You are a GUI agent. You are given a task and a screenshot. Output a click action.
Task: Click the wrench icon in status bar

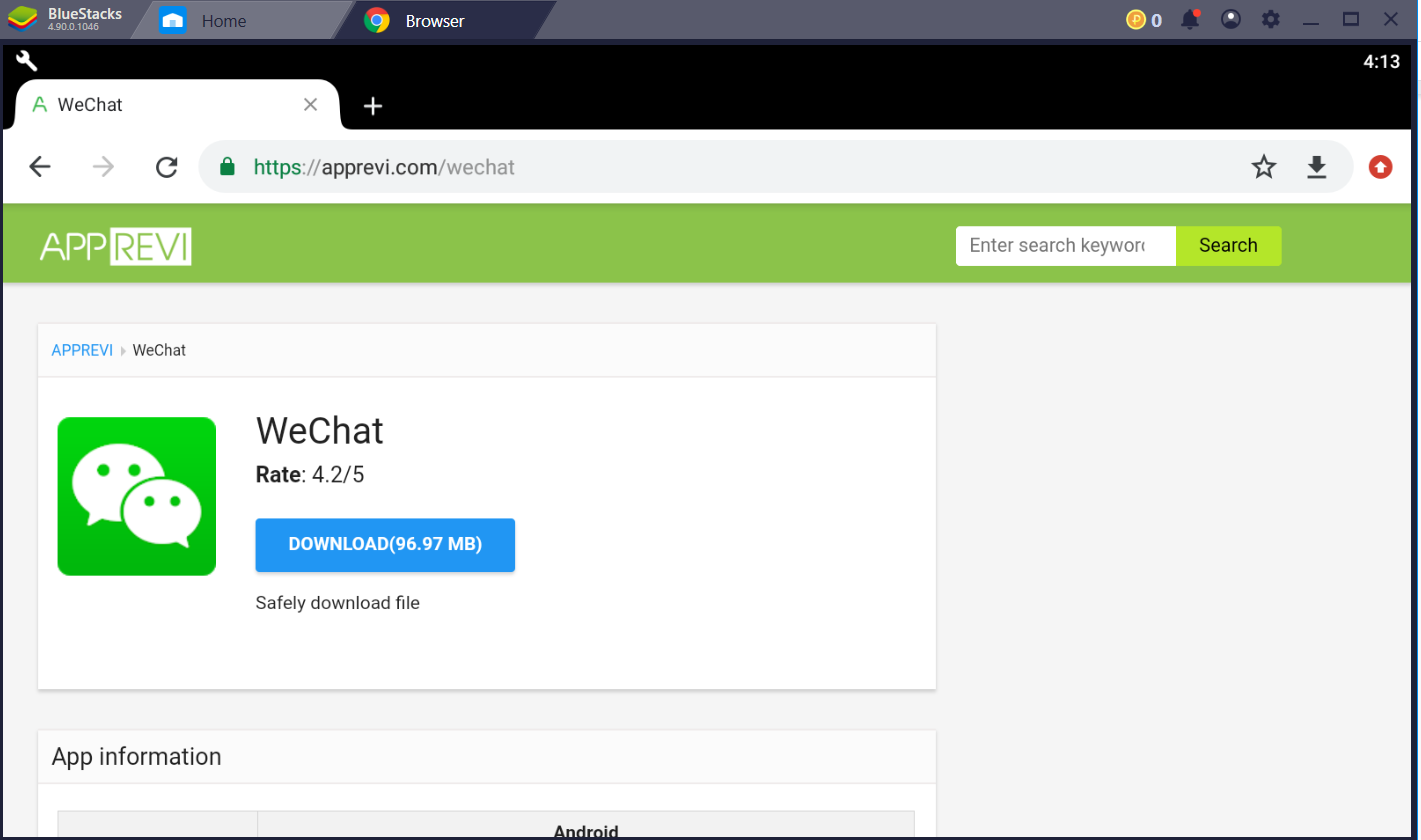27,61
